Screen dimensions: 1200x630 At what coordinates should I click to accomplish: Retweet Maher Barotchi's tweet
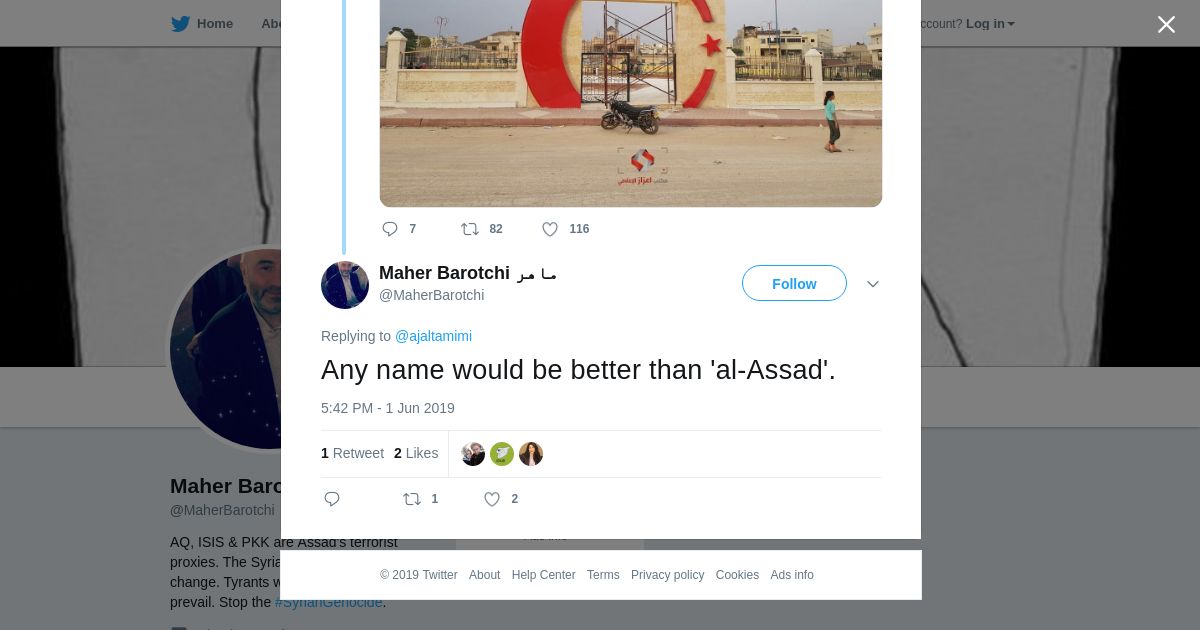coord(412,499)
